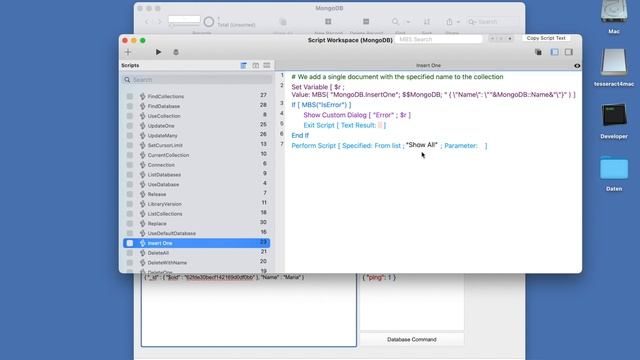This screenshot has width=640, height=360.
Task: Click the script icon beside Release
Action: click(x=142, y=194)
